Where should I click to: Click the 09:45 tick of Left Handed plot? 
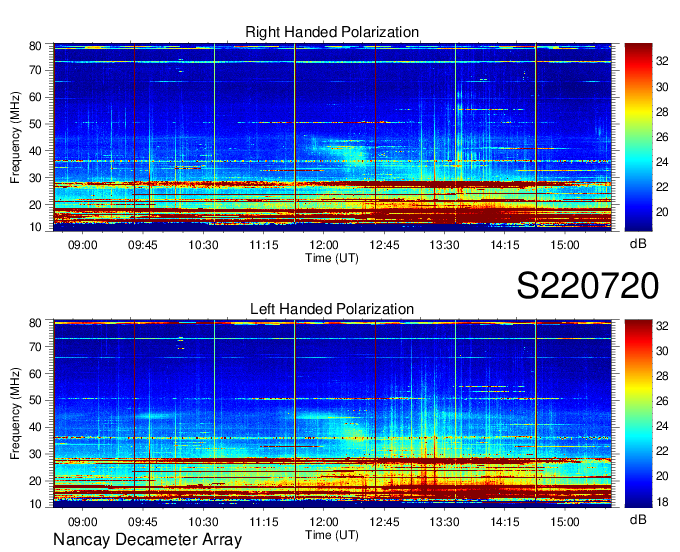pos(143,522)
